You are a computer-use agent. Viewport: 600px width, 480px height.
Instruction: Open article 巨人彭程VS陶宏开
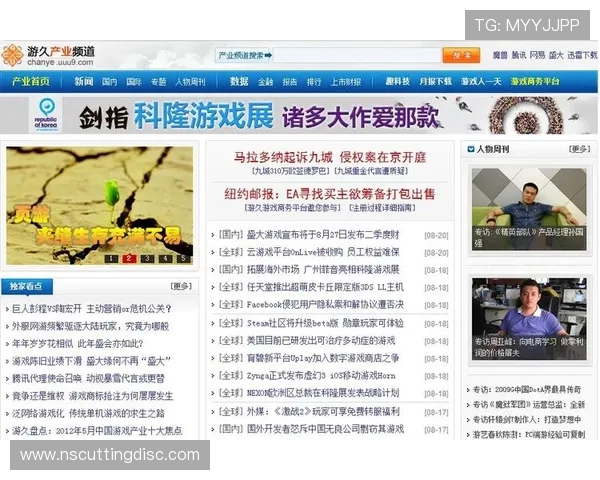tap(92, 309)
